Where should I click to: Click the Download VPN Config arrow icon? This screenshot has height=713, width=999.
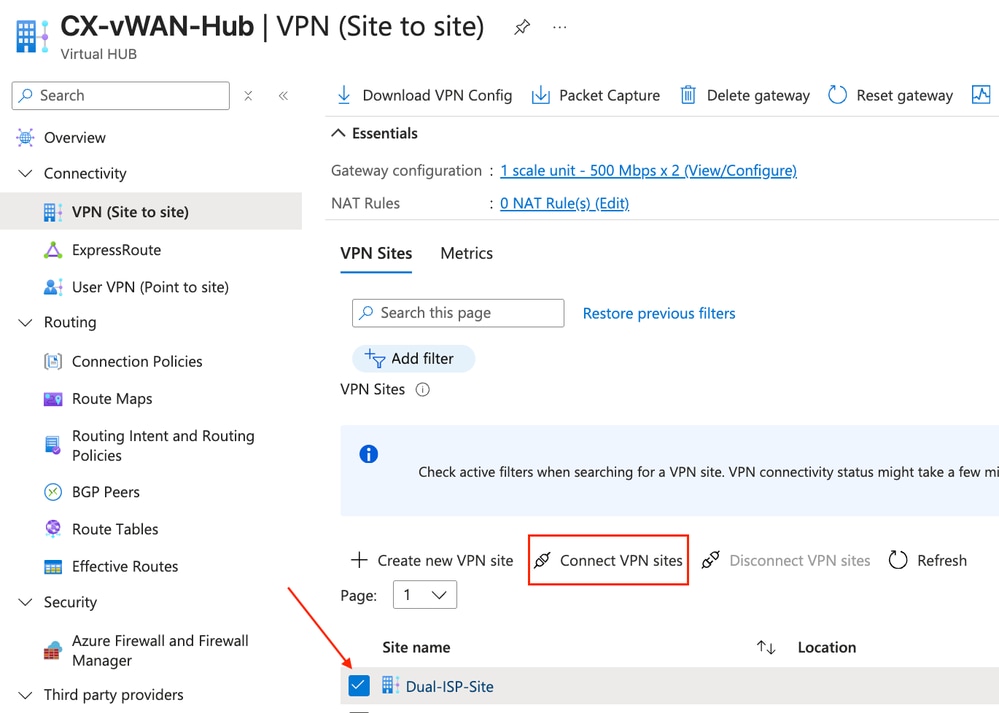click(x=344, y=96)
